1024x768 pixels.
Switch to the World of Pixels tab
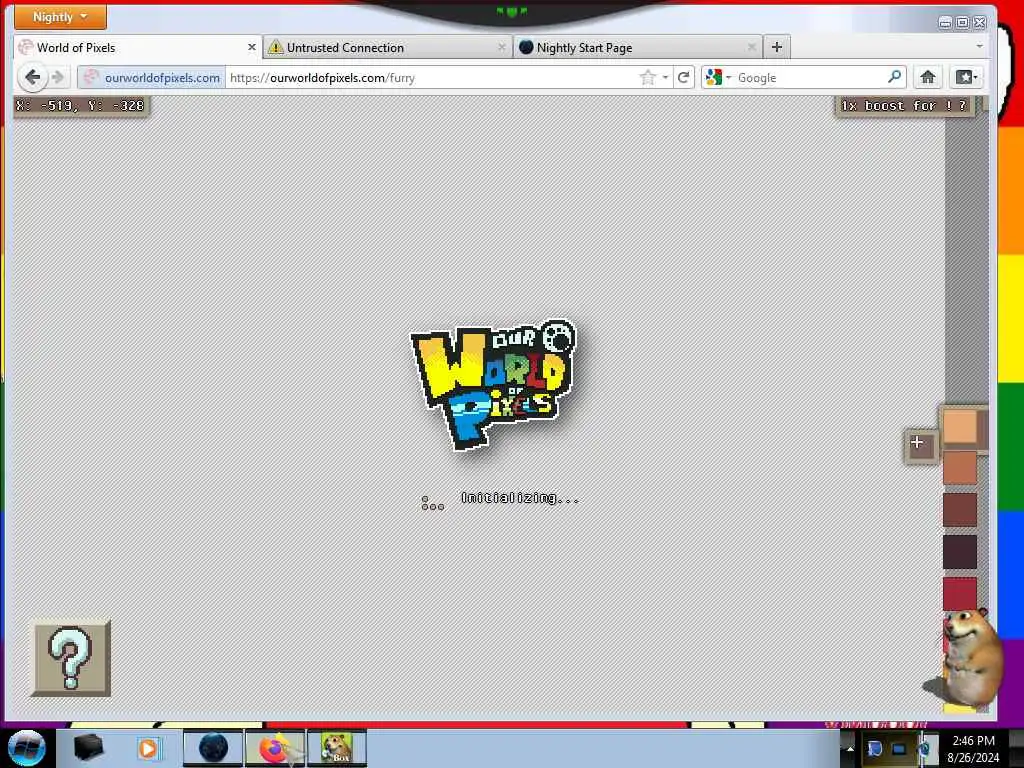(x=137, y=48)
